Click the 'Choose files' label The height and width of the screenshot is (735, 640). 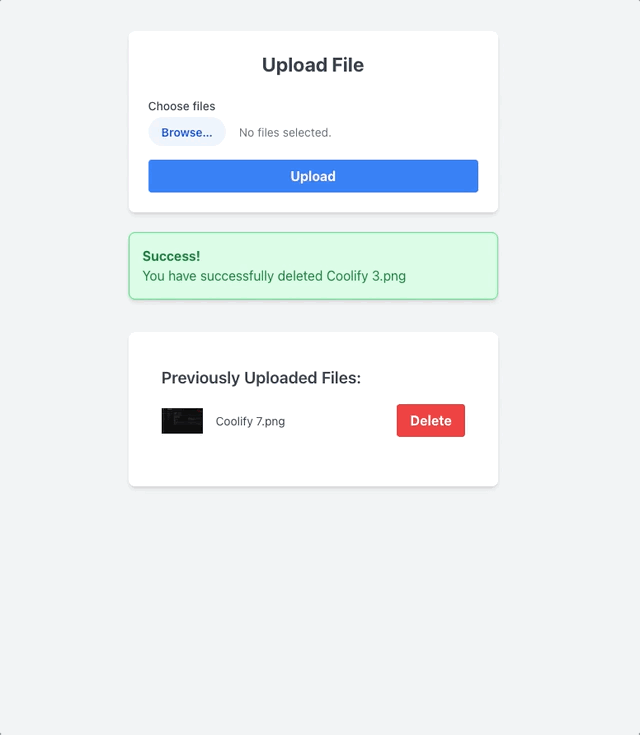[182, 106]
